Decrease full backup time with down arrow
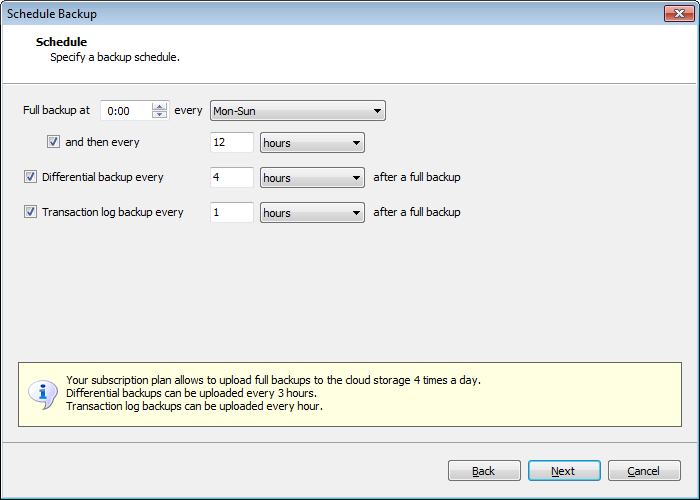The height and width of the screenshot is (500, 700). coord(159,115)
